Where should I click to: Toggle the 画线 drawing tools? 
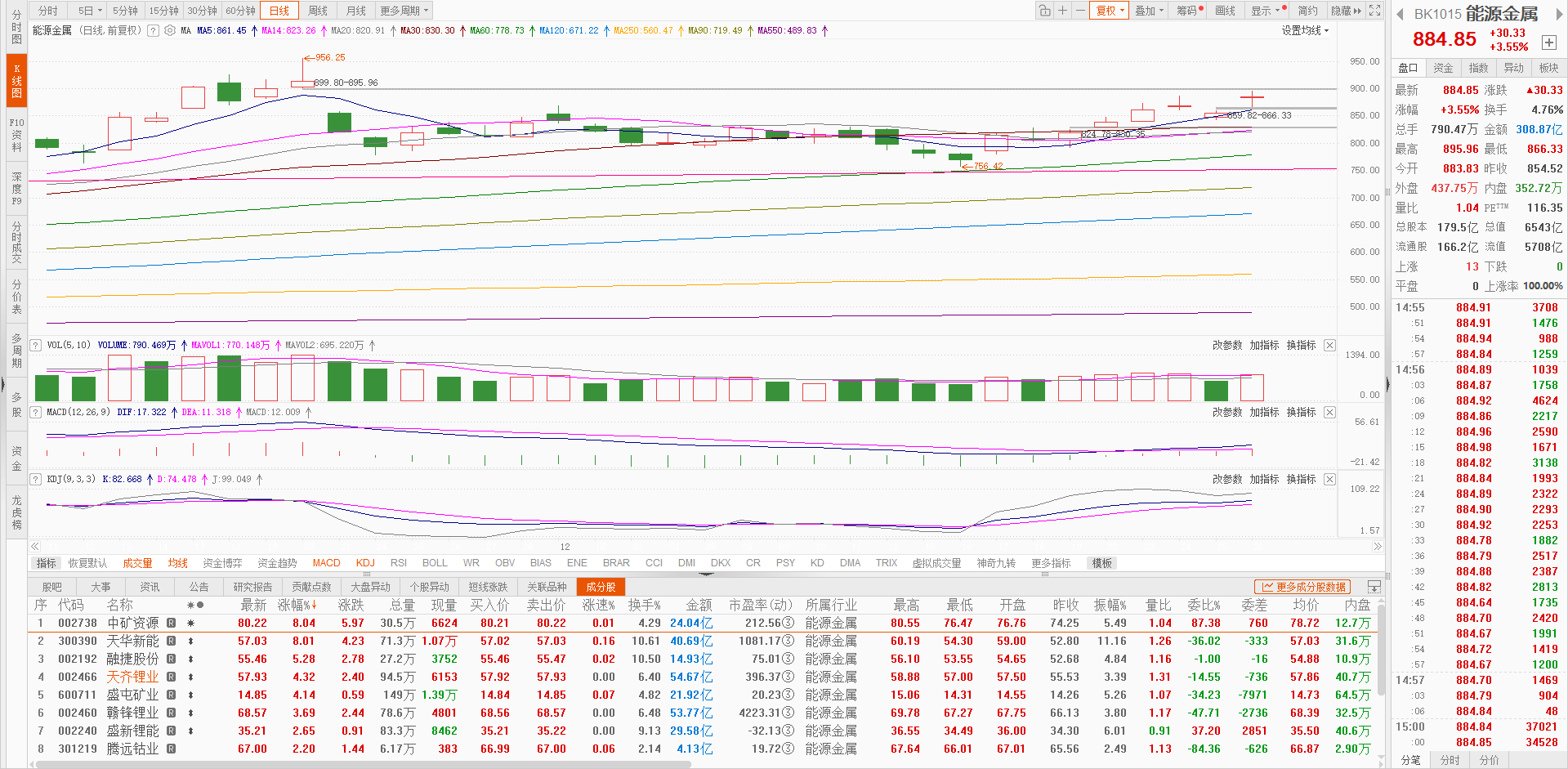1225,11
